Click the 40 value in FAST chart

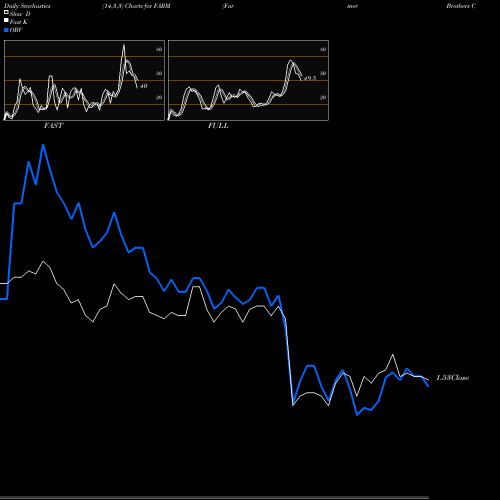click(143, 86)
